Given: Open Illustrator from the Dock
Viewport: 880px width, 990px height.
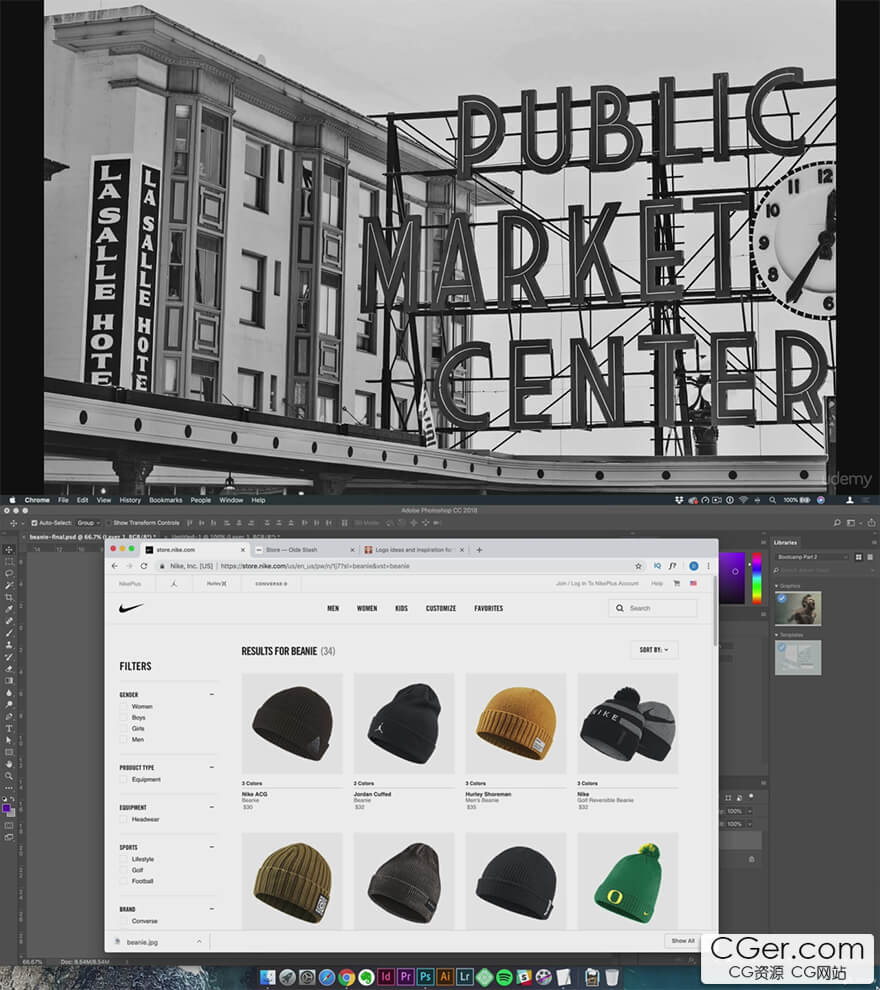Looking at the screenshot, I should point(444,977).
